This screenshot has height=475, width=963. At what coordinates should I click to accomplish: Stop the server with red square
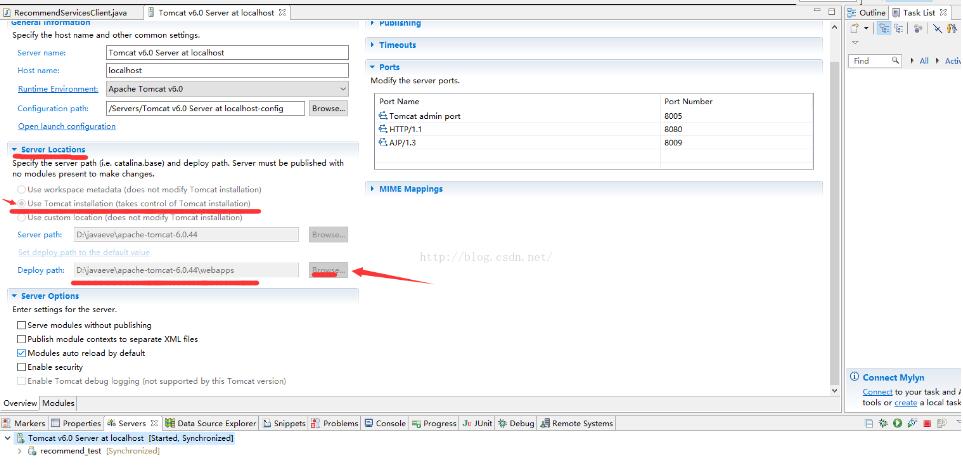pyautogui.click(x=927, y=424)
